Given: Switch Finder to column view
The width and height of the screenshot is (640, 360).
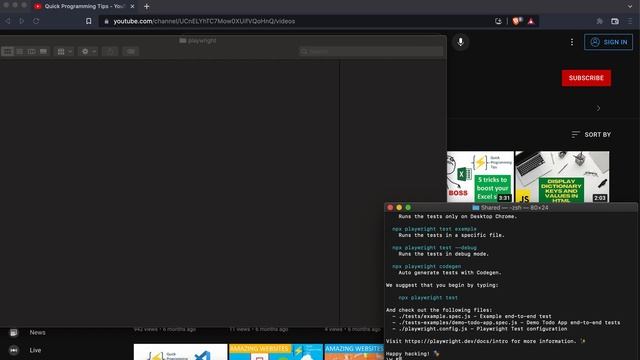Looking at the screenshot, I should [31, 51].
